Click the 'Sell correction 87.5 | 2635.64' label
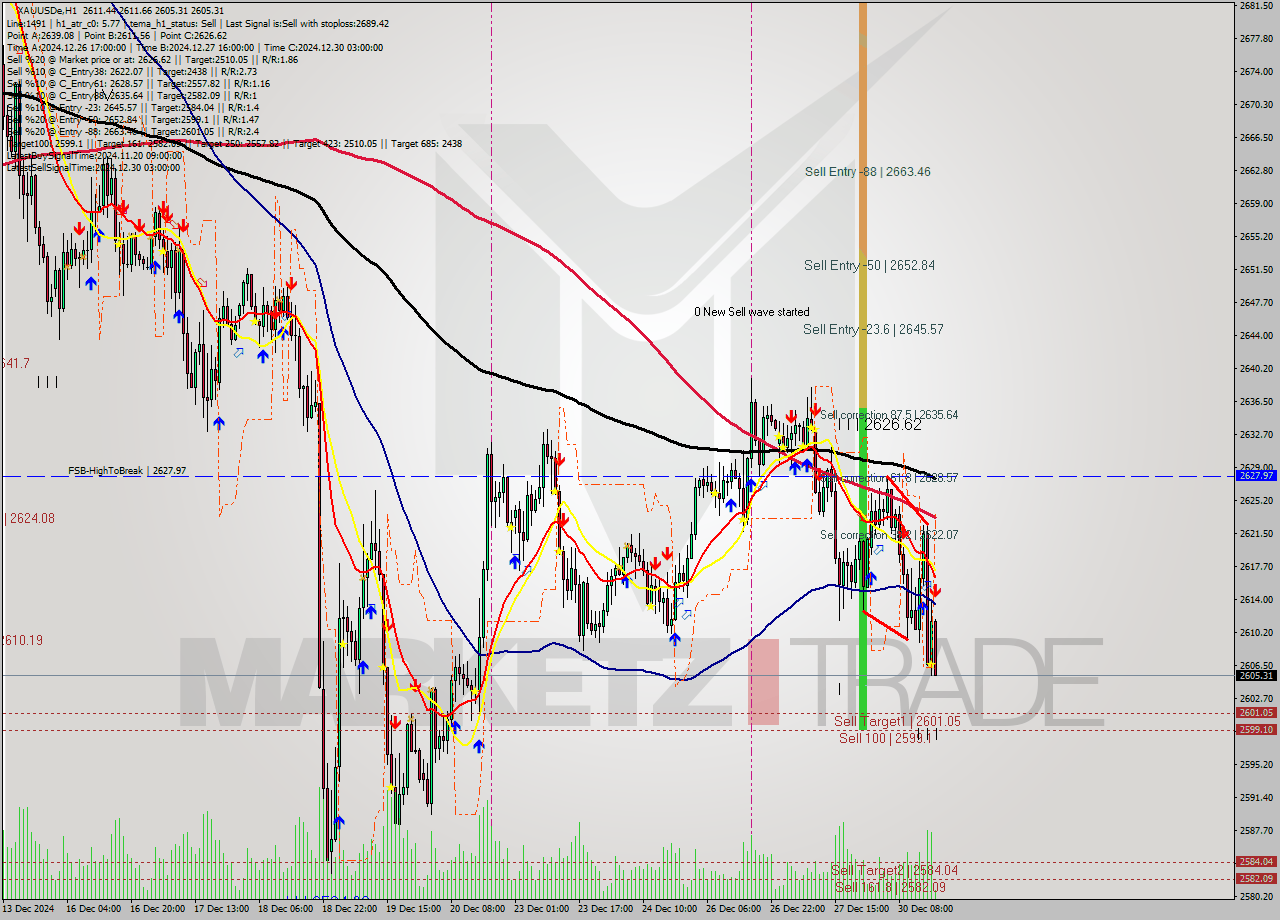 (889, 415)
